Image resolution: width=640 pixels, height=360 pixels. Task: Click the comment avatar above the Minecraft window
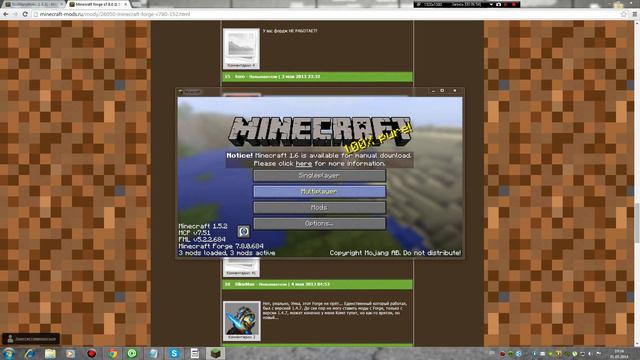(241, 48)
